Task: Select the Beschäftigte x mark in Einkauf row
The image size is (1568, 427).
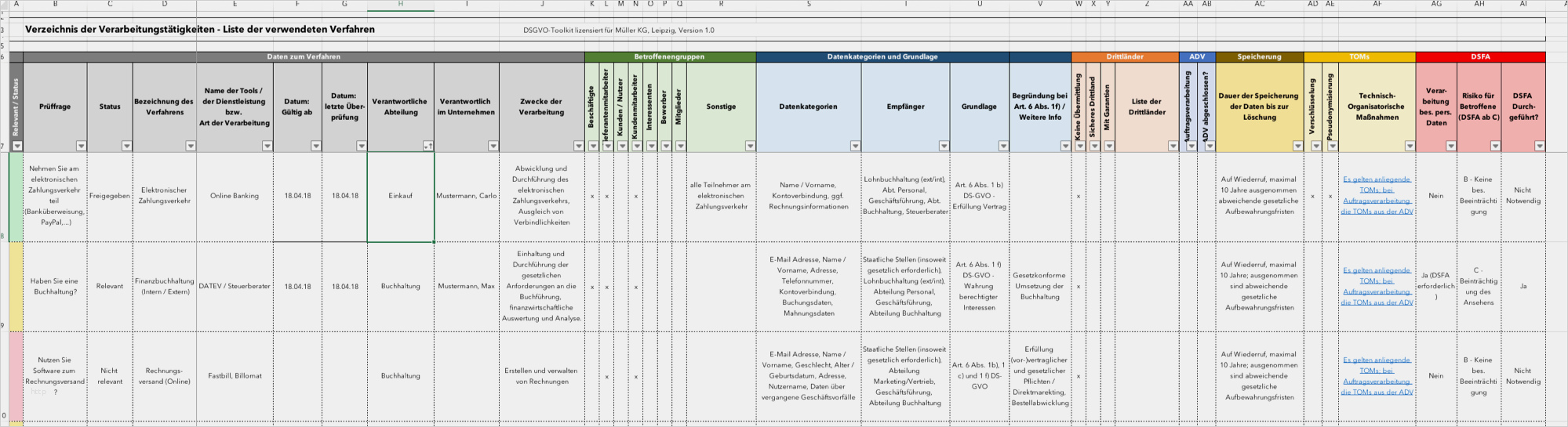Action: click(592, 196)
